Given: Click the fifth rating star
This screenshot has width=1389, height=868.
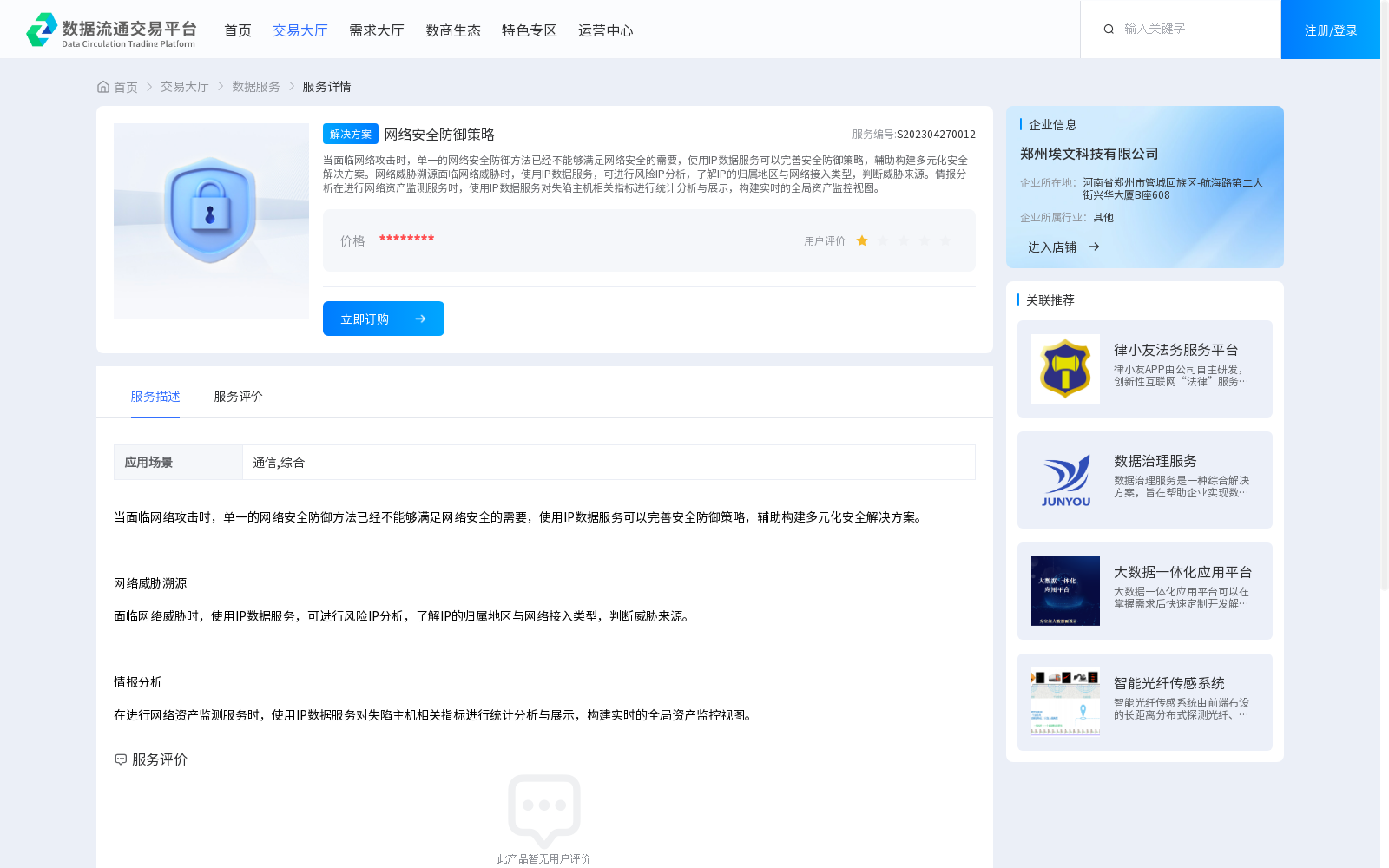Looking at the screenshot, I should [945, 240].
